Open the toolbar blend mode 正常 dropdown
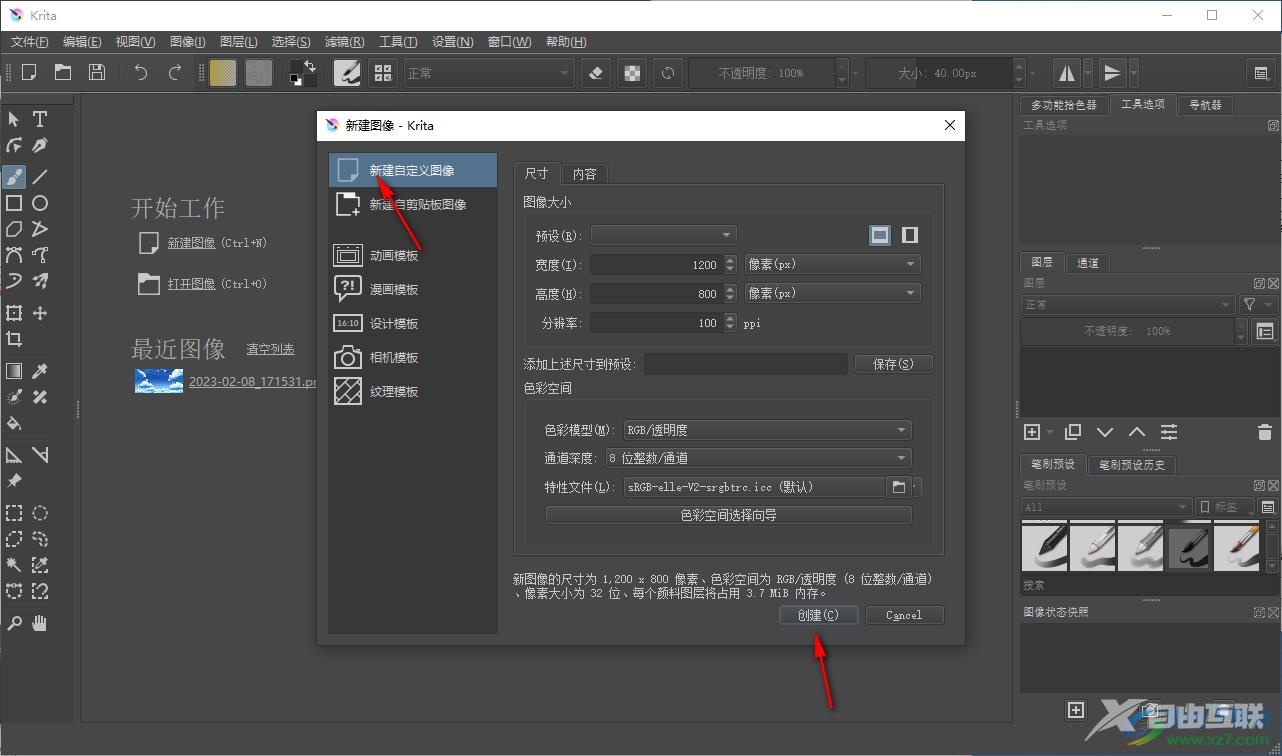 488,72
